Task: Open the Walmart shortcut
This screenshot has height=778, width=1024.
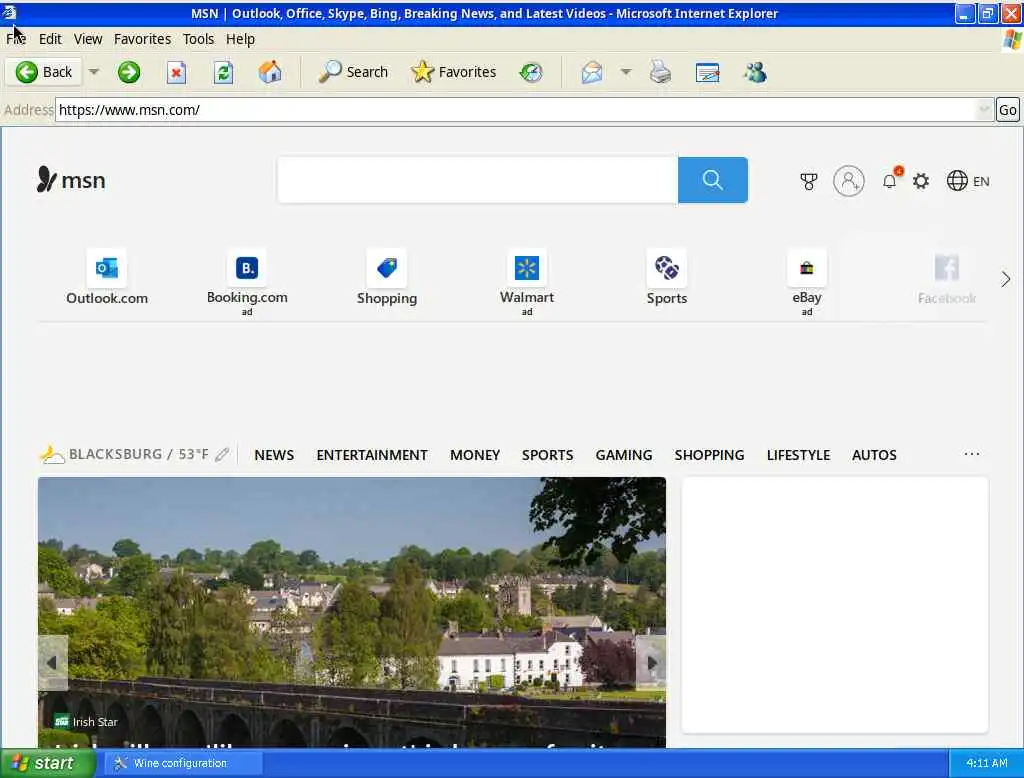Action: coord(527,282)
